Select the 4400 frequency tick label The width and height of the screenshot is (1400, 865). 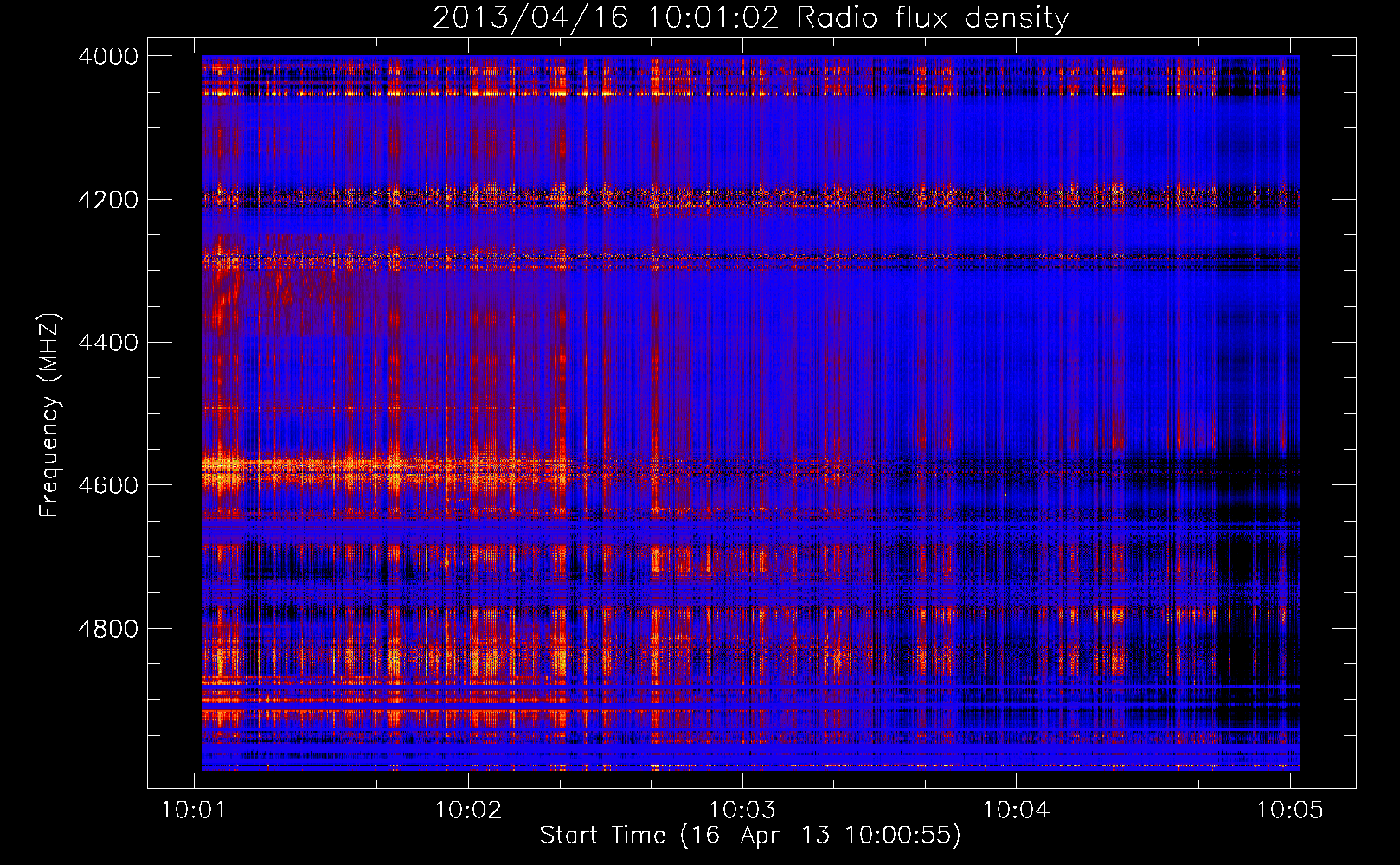pos(108,343)
